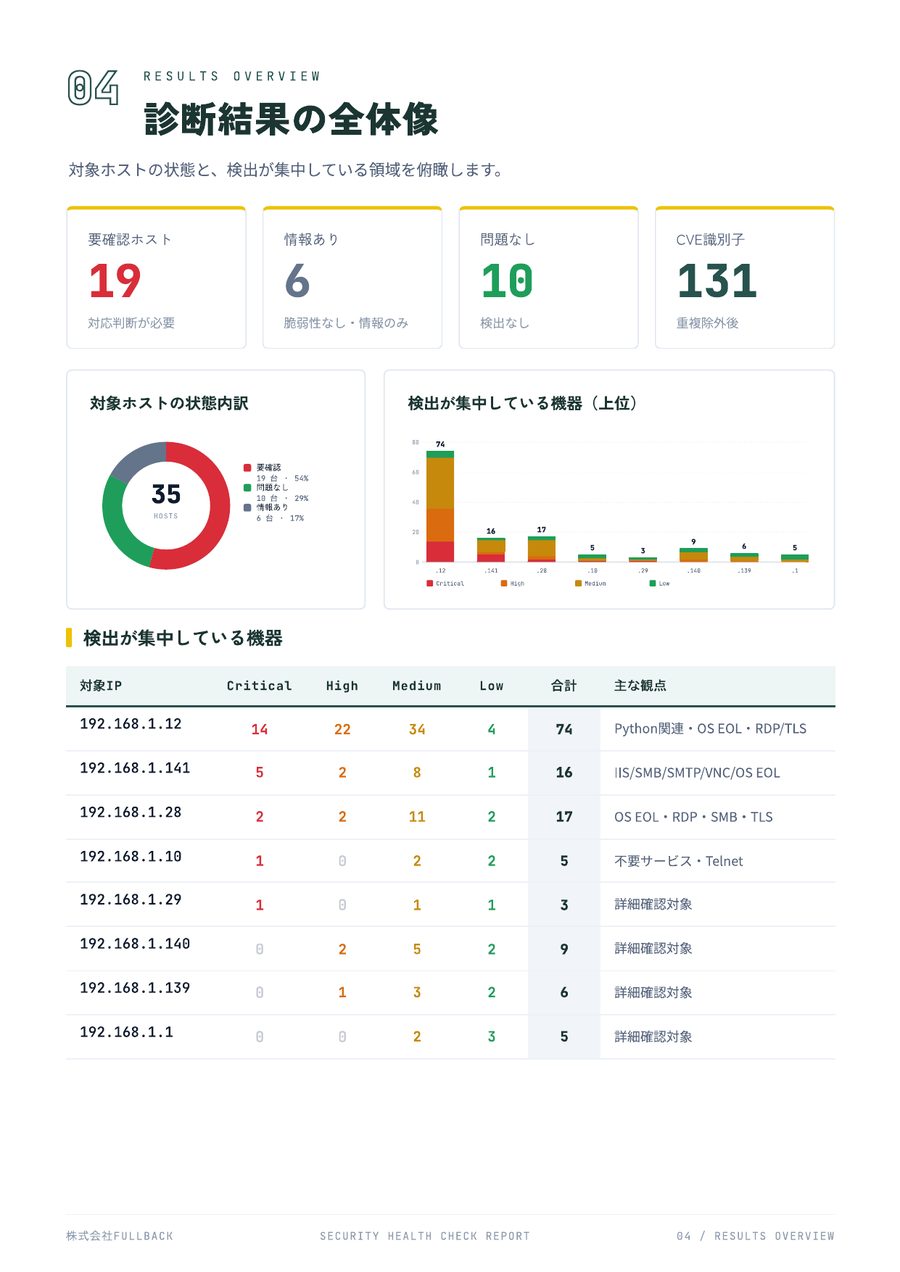Click total 9 in 192.168.1.140 row
This screenshot has height=1272, width=900.
564,949
